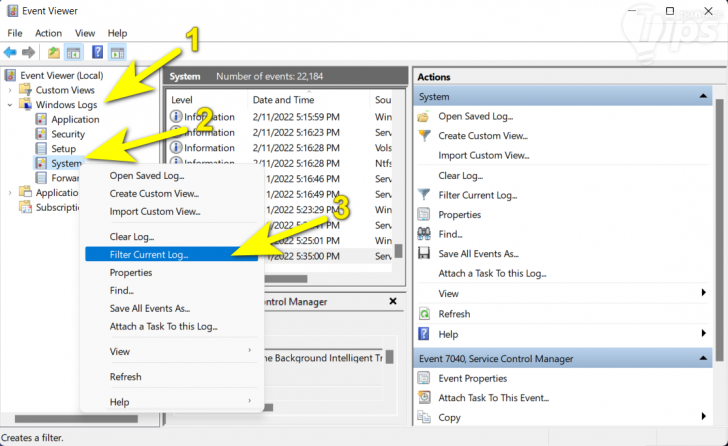The width and height of the screenshot is (728, 446).
Task: Click the console tree horizontal scrollbar
Action: click(76, 419)
